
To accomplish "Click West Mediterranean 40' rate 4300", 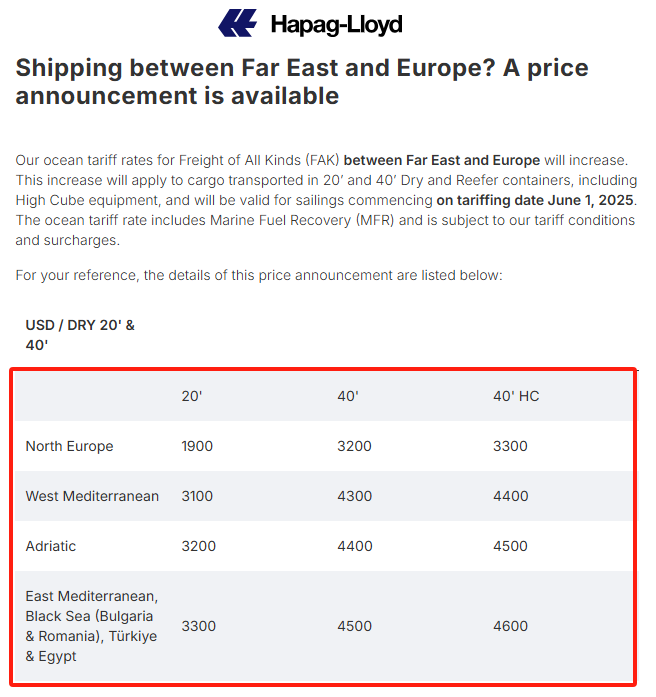I will coord(354,496).
